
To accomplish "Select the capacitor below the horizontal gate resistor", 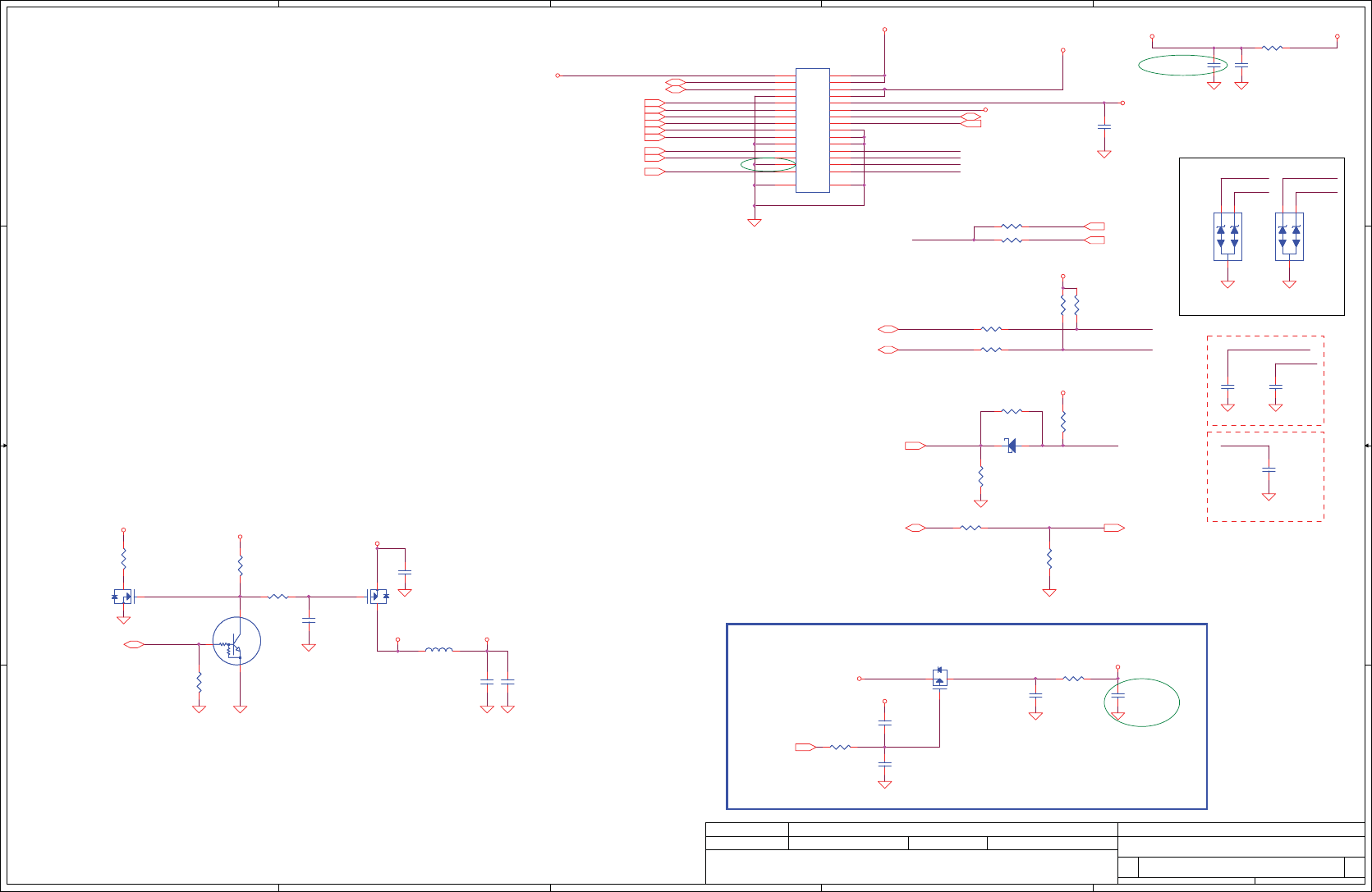I will tap(309, 621).
